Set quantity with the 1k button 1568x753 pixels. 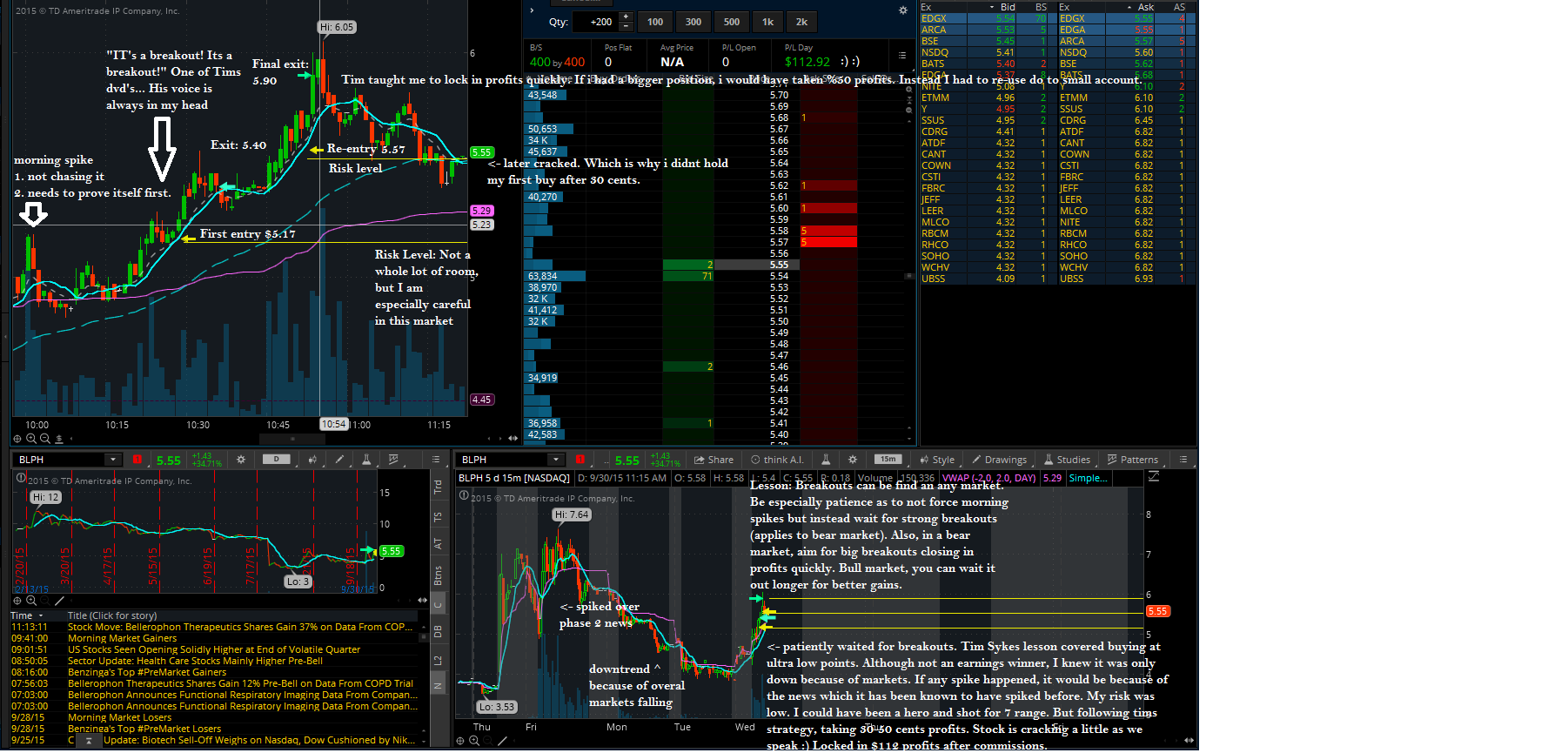767,22
